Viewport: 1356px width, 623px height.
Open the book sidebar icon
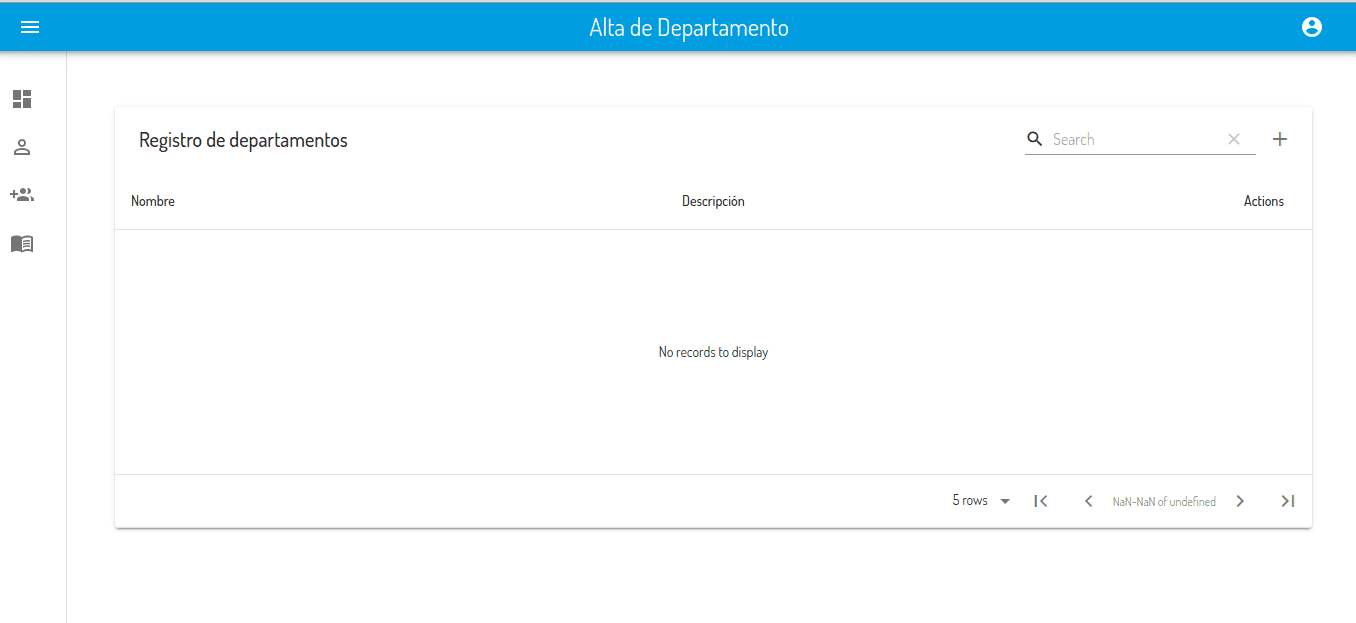coord(22,243)
